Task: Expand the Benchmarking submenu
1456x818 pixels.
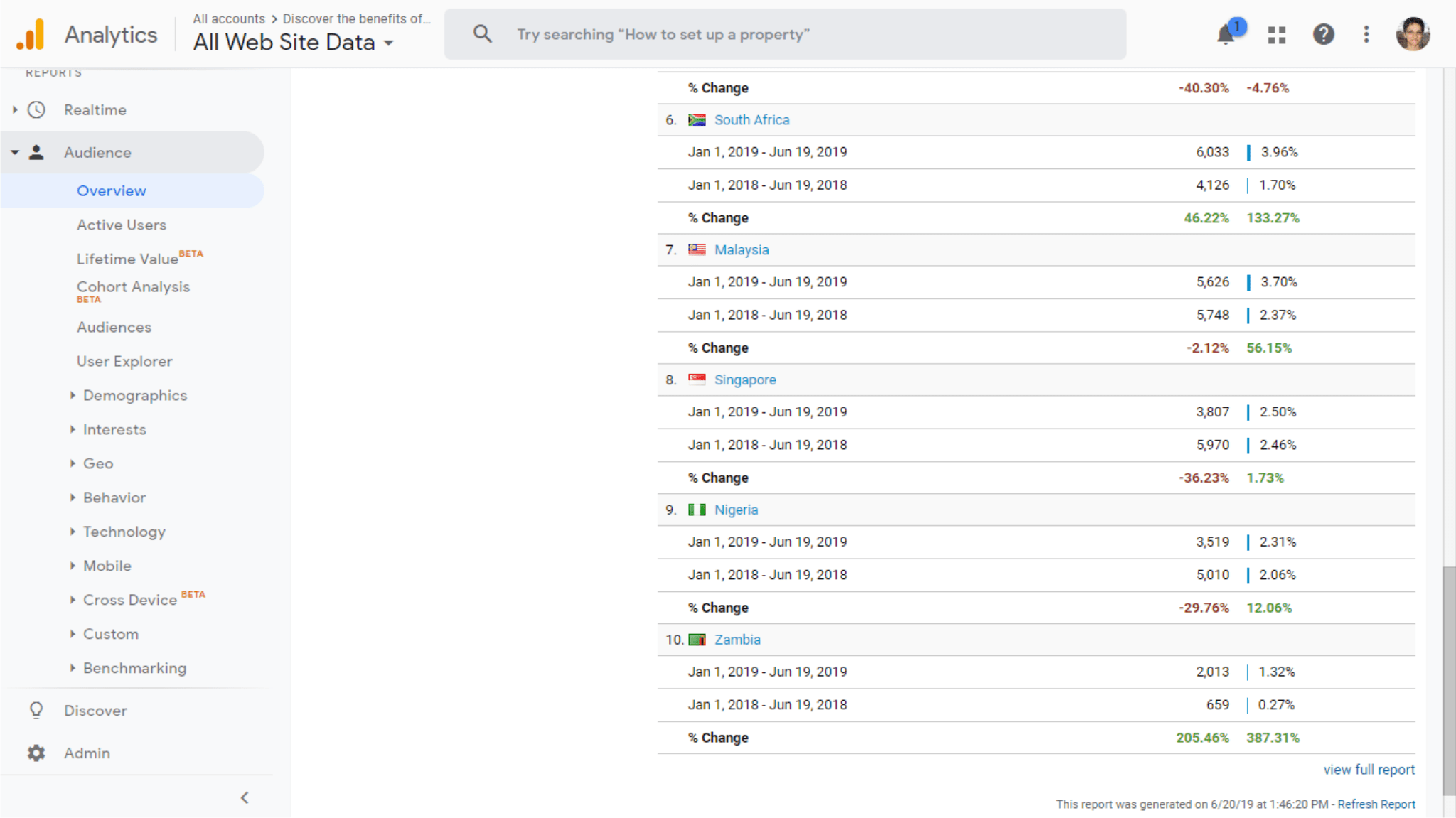Action: pyautogui.click(x=73, y=668)
